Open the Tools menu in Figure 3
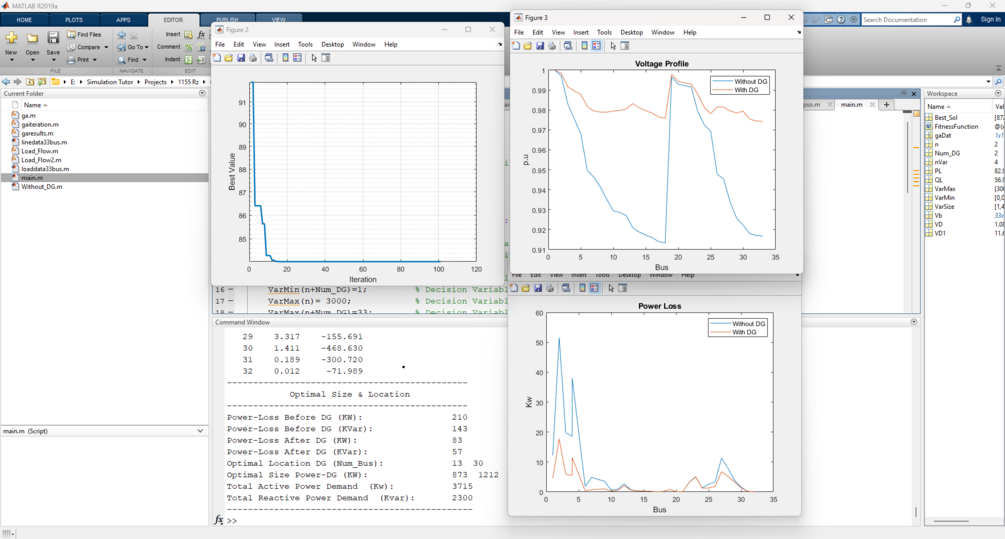This screenshot has width=1005, height=539. (604, 32)
